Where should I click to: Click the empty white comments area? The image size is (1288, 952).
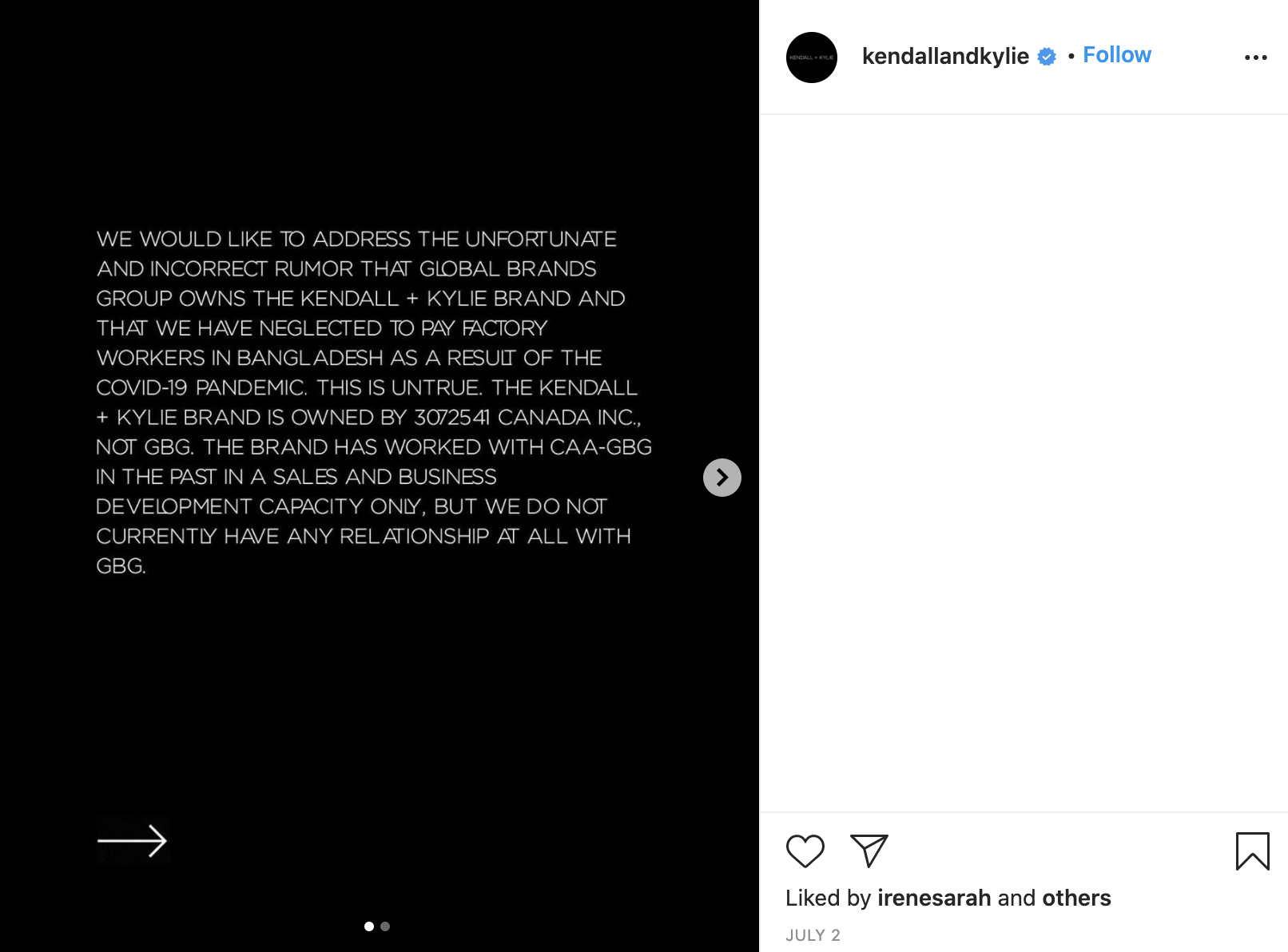click(x=1023, y=463)
